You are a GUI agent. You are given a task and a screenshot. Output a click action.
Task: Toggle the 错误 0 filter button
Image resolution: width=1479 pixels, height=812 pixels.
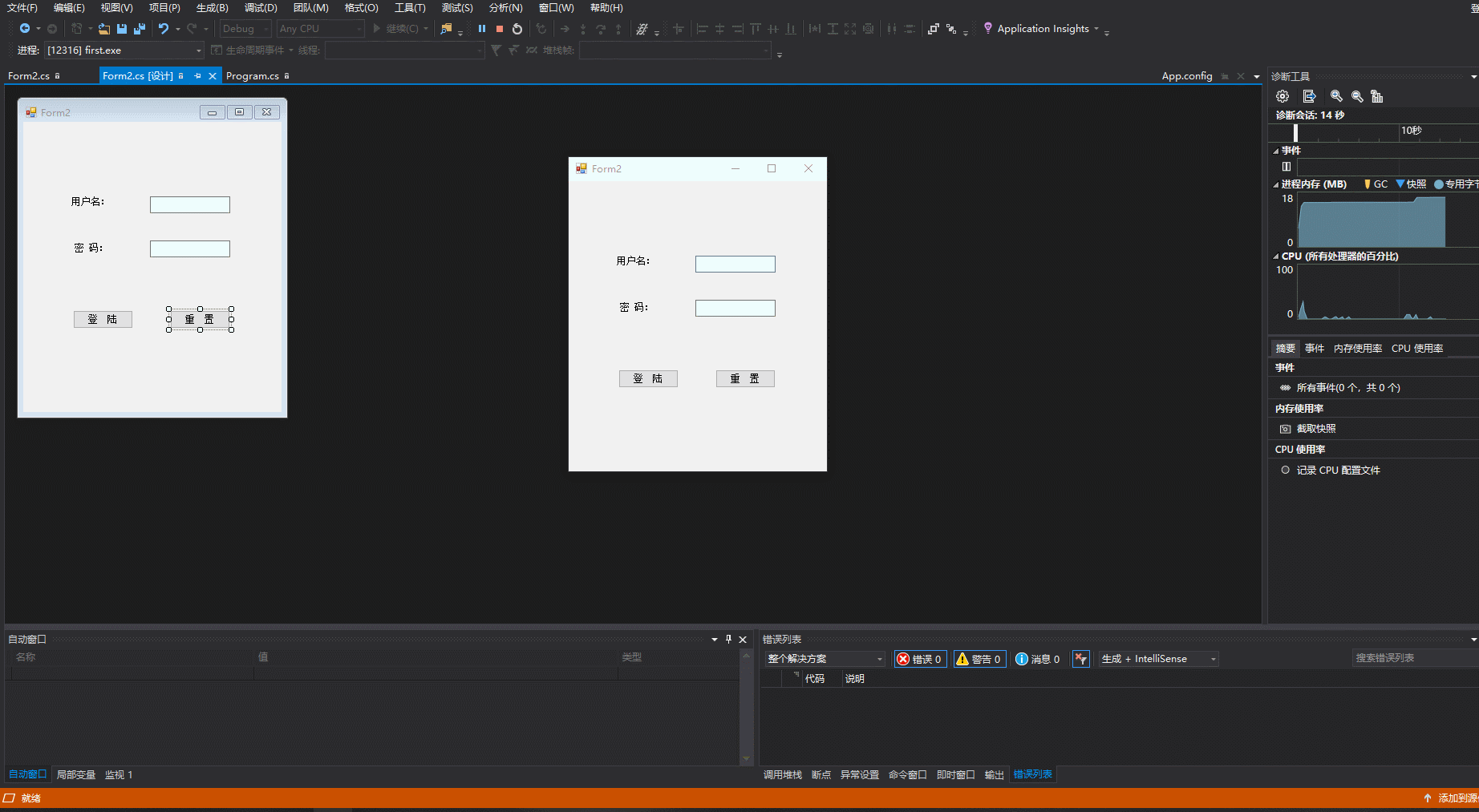coord(921,659)
